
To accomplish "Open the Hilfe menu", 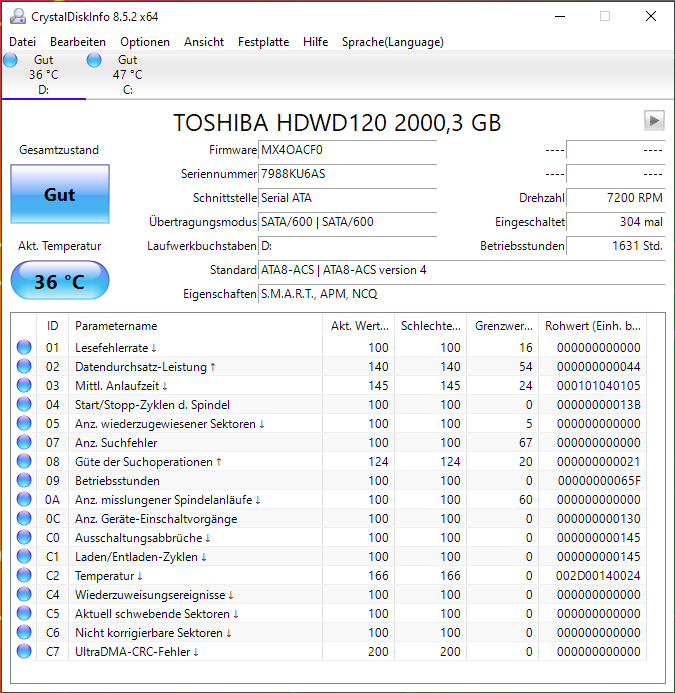I will coord(316,42).
